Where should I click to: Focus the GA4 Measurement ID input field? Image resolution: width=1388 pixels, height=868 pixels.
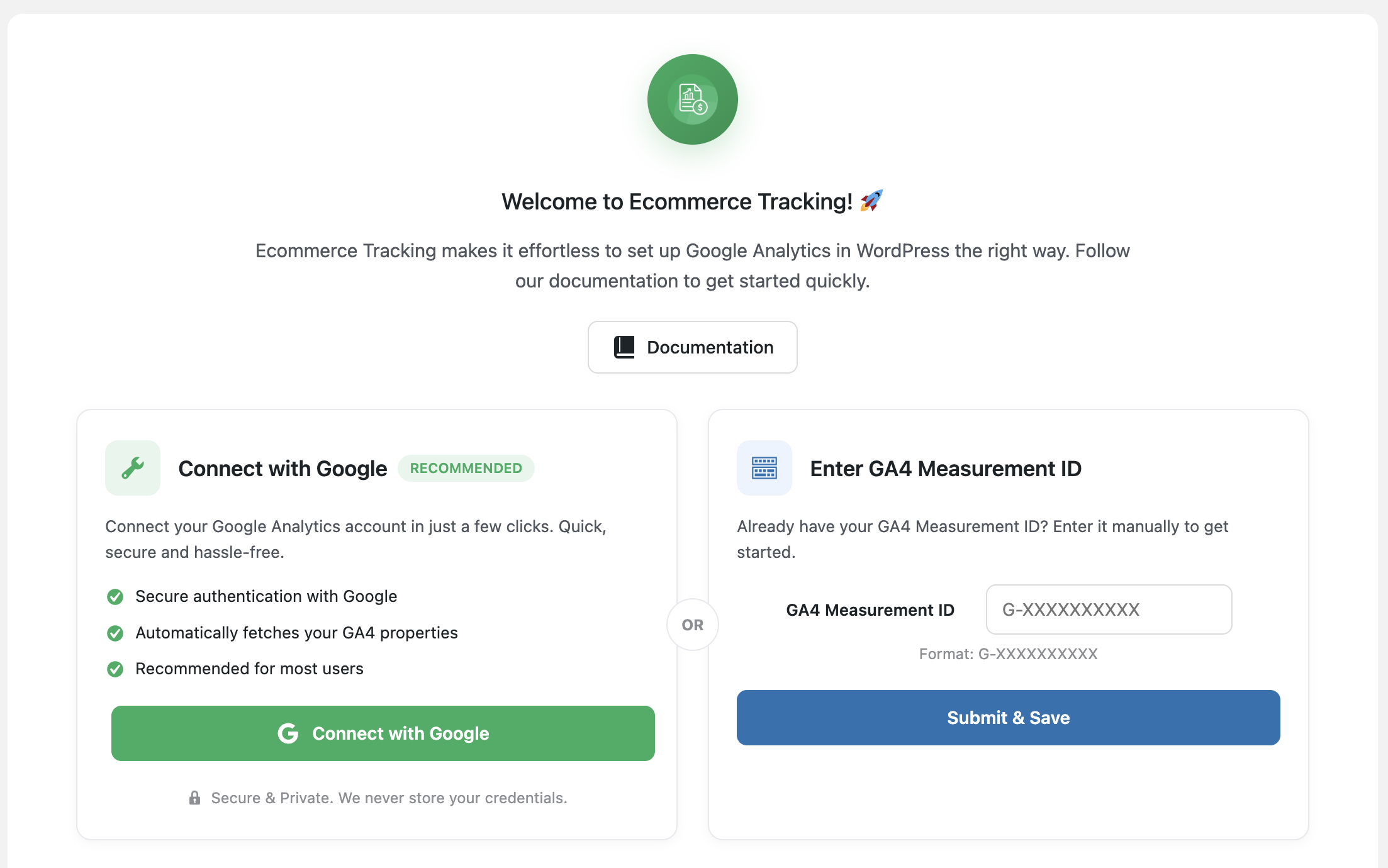(x=1109, y=609)
